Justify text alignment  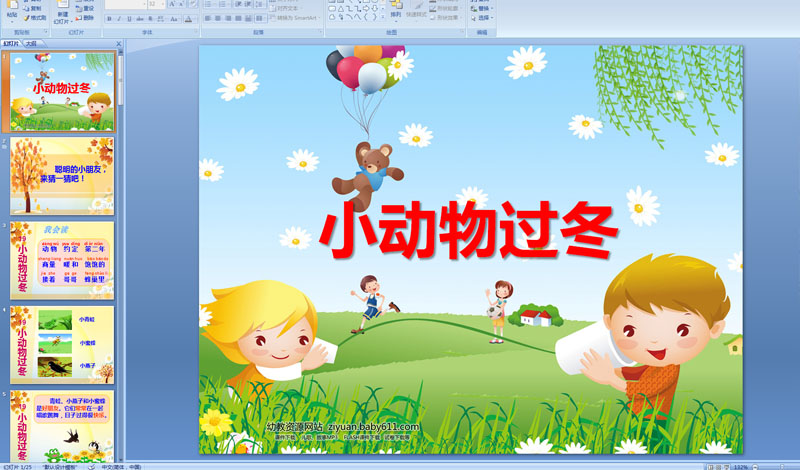pyautogui.click(x=238, y=18)
